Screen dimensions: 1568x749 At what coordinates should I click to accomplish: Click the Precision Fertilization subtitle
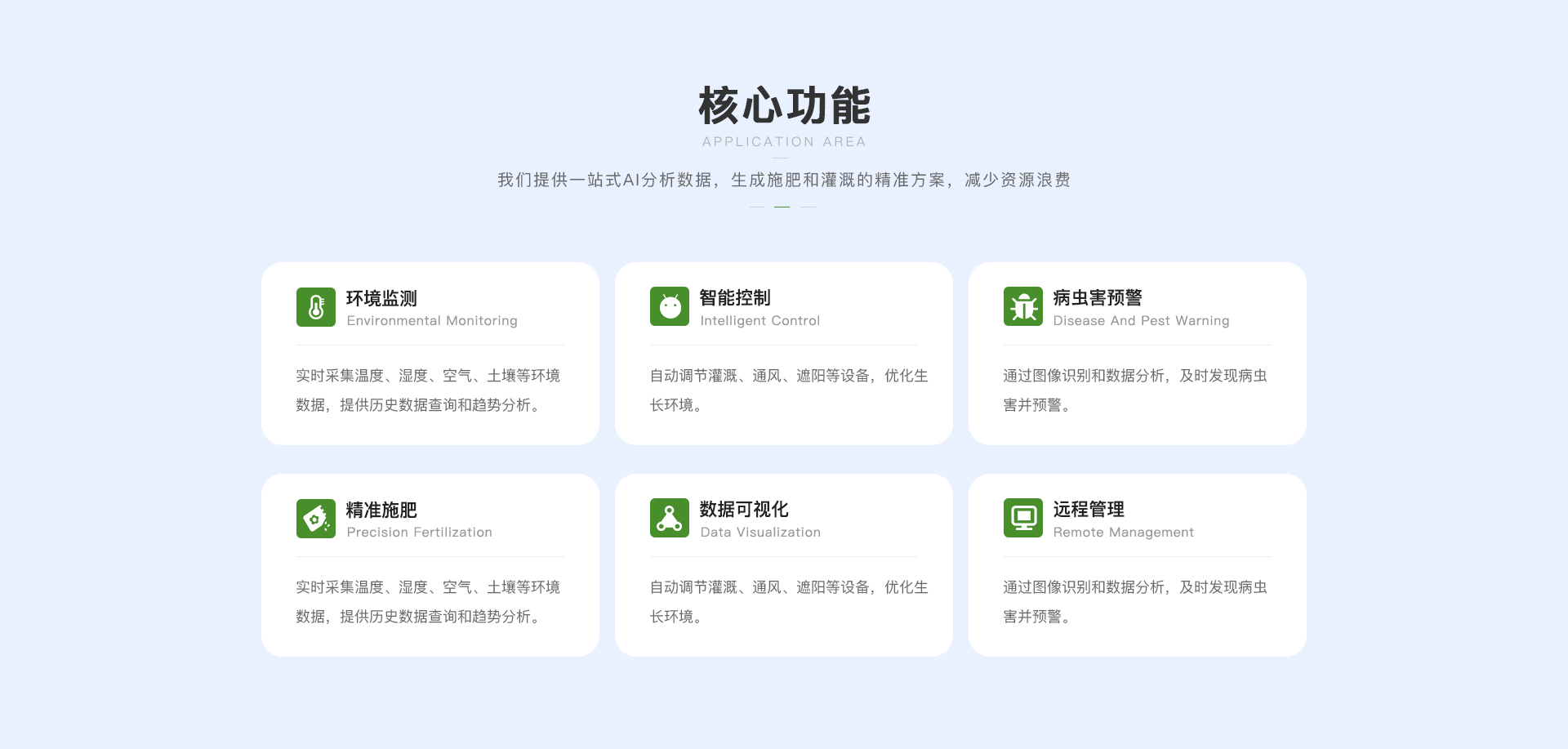(x=420, y=533)
